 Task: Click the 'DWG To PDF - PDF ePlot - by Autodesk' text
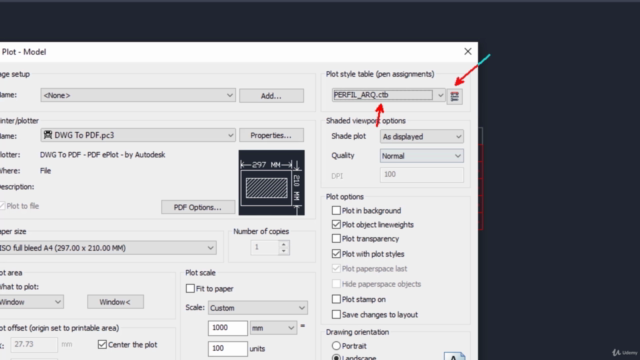102,155
